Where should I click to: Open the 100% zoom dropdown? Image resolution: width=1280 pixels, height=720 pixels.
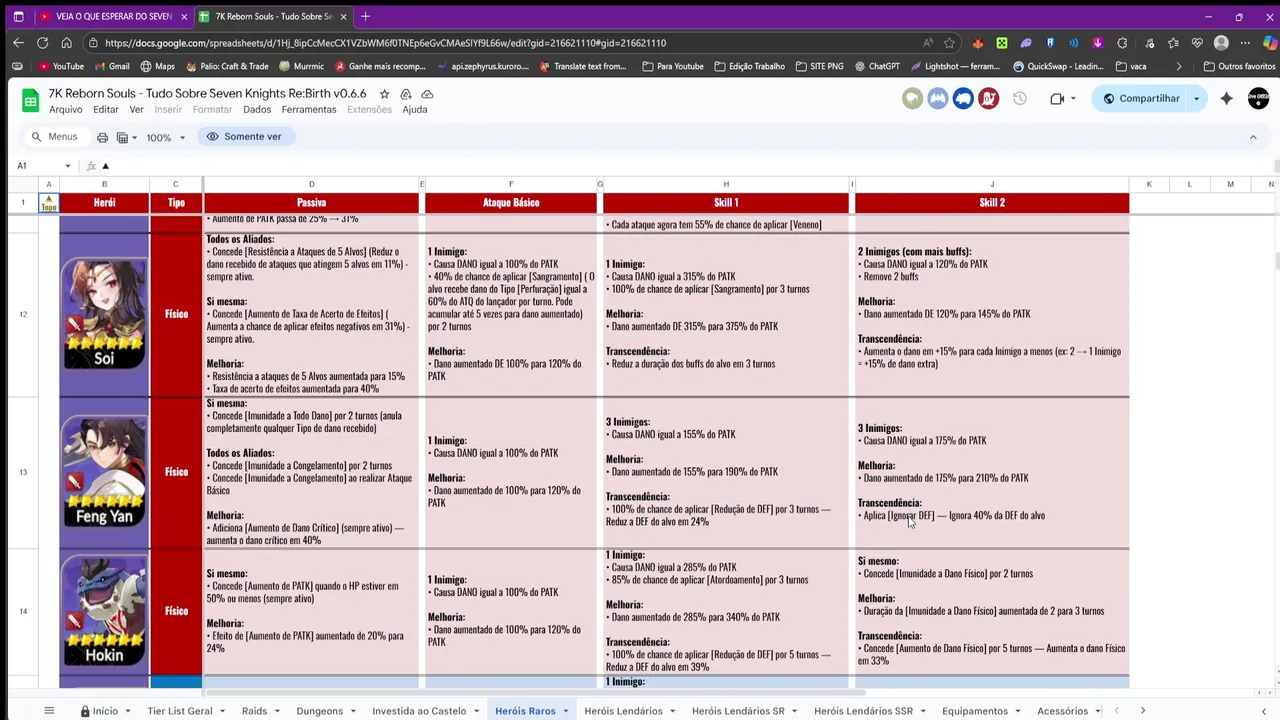click(166, 137)
